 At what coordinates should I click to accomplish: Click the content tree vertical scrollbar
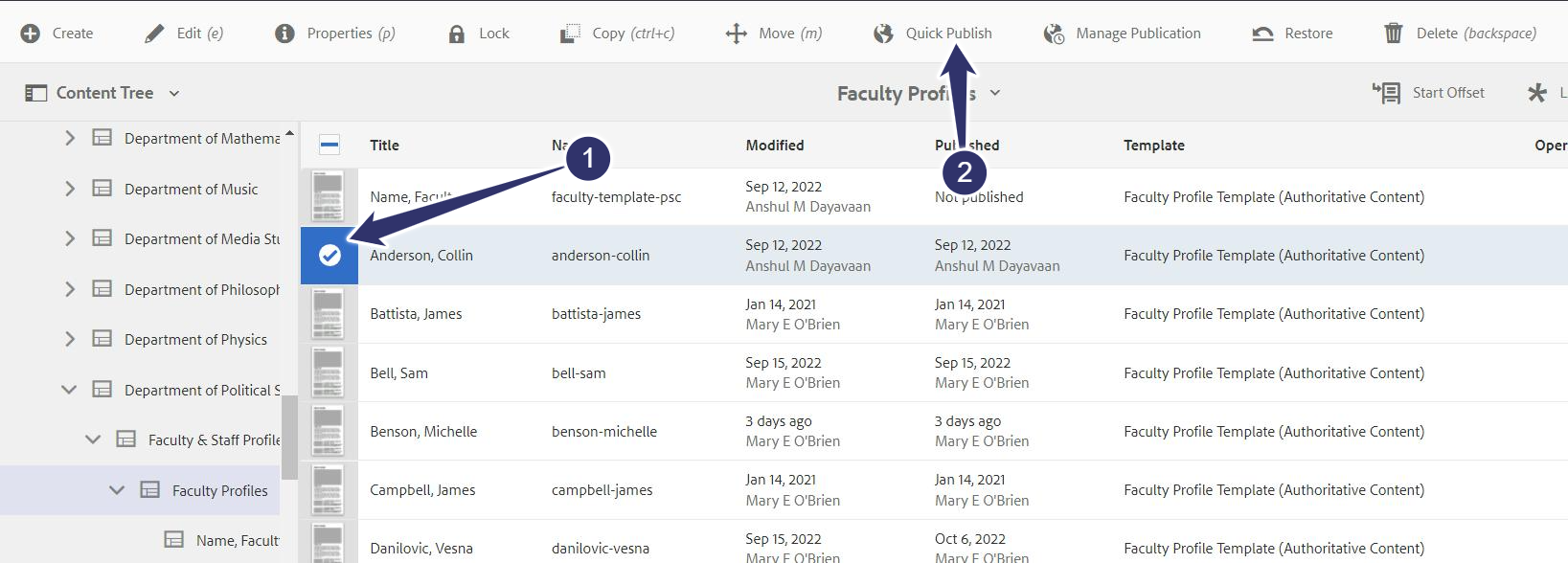[x=289, y=436]
